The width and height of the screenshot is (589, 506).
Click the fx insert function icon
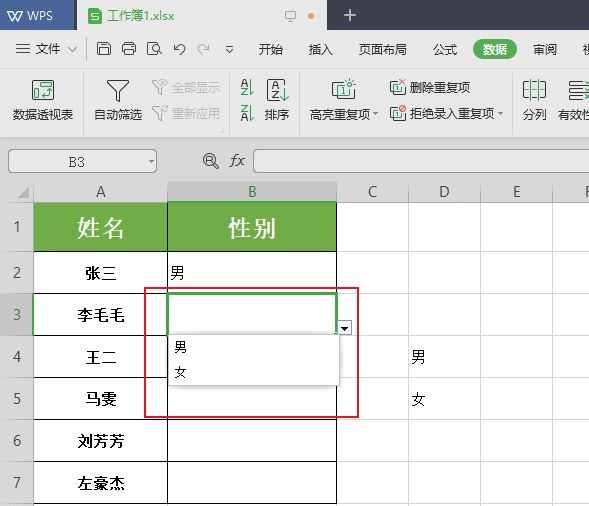pos(237,161)
